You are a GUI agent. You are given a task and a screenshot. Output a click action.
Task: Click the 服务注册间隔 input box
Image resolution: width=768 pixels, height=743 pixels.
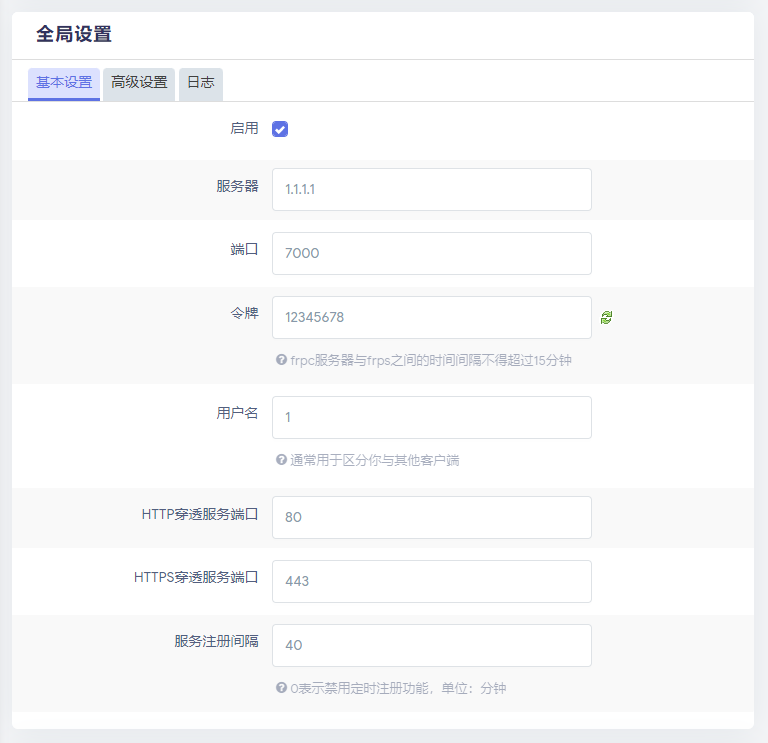click(x=431, y=645)
